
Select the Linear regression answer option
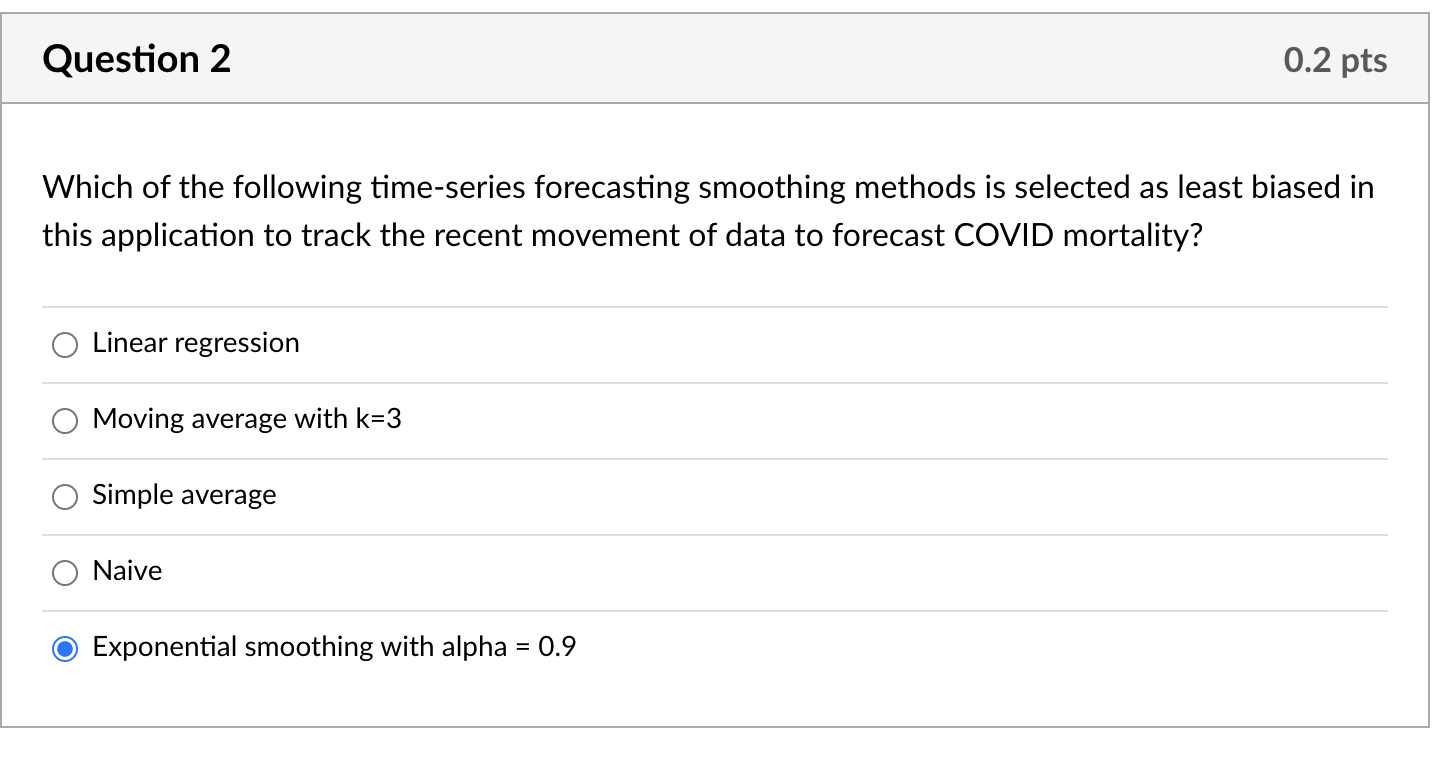click(64, 344)
